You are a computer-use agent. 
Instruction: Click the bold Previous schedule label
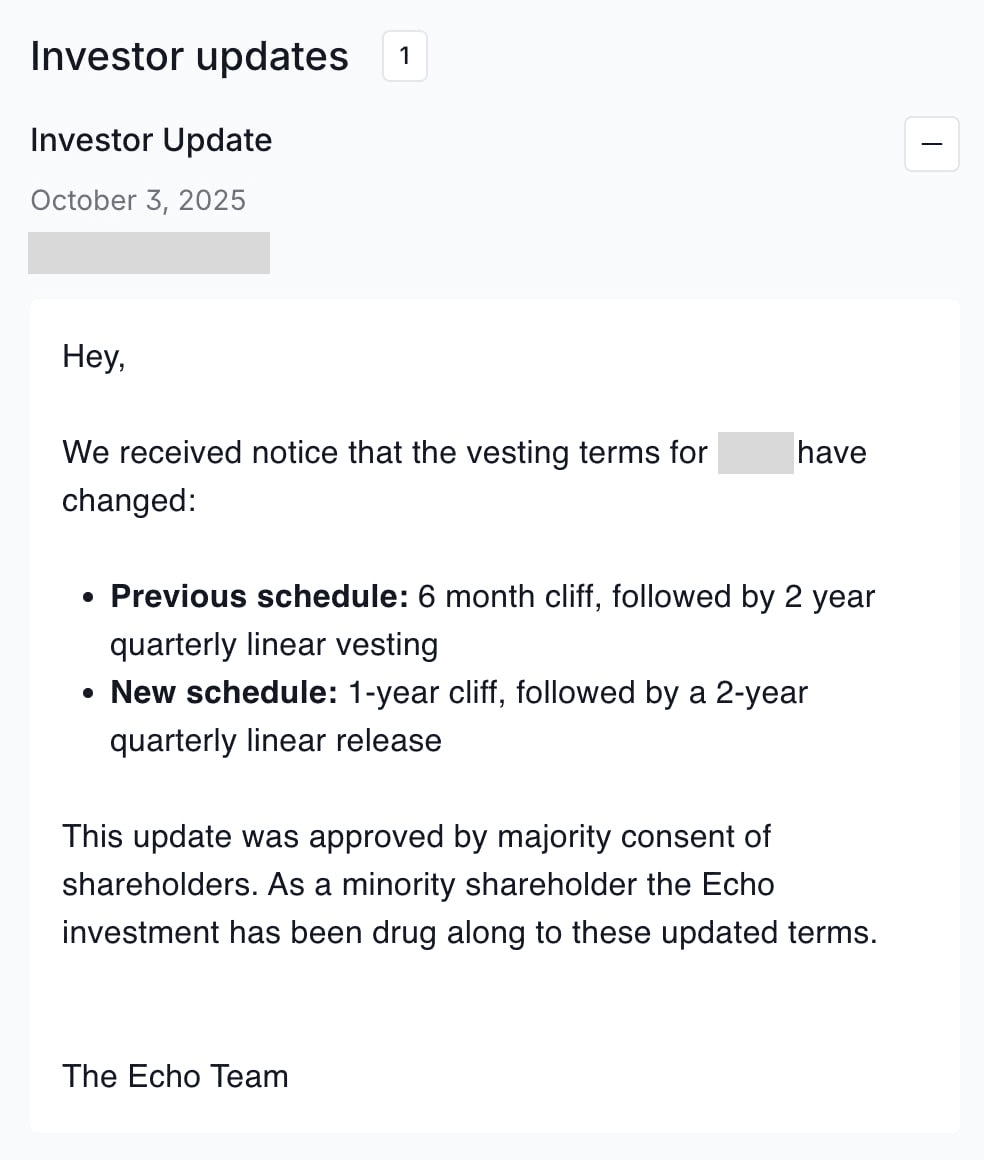point(259,597)
